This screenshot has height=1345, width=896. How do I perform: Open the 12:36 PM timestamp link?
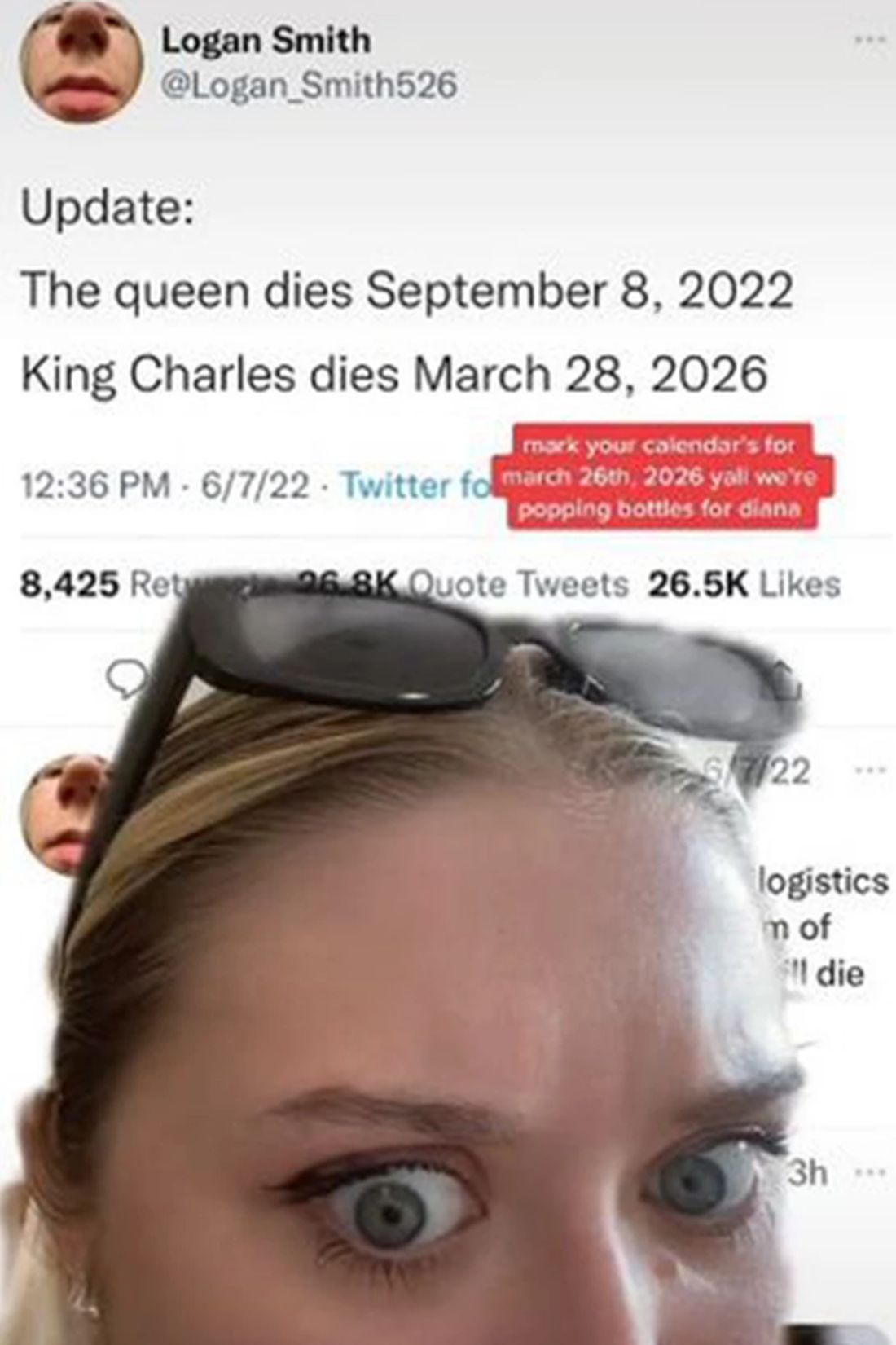pyautogui.click(x=96, y=486)
